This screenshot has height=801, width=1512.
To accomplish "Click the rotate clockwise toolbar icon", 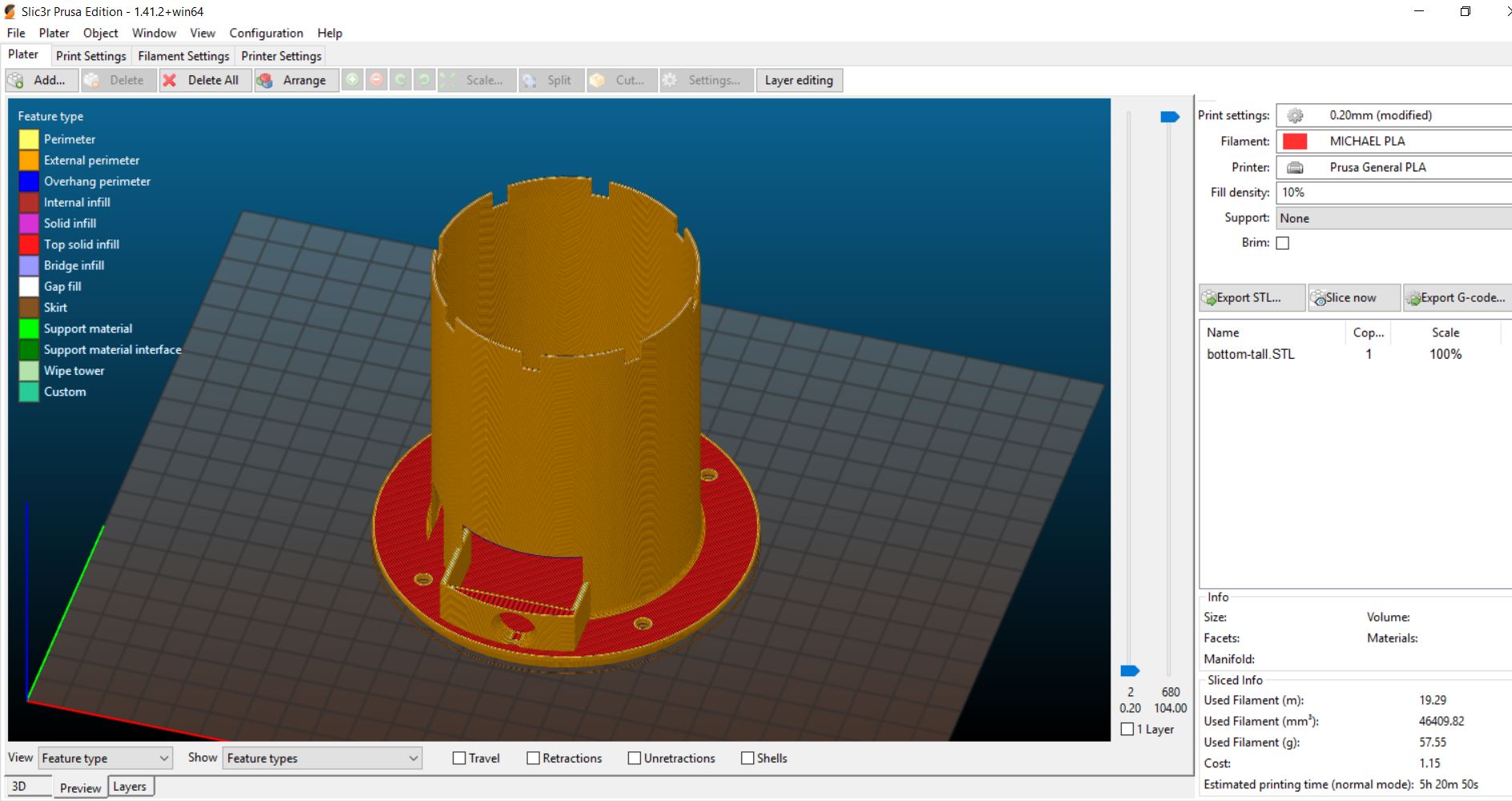I will point(425,80).
